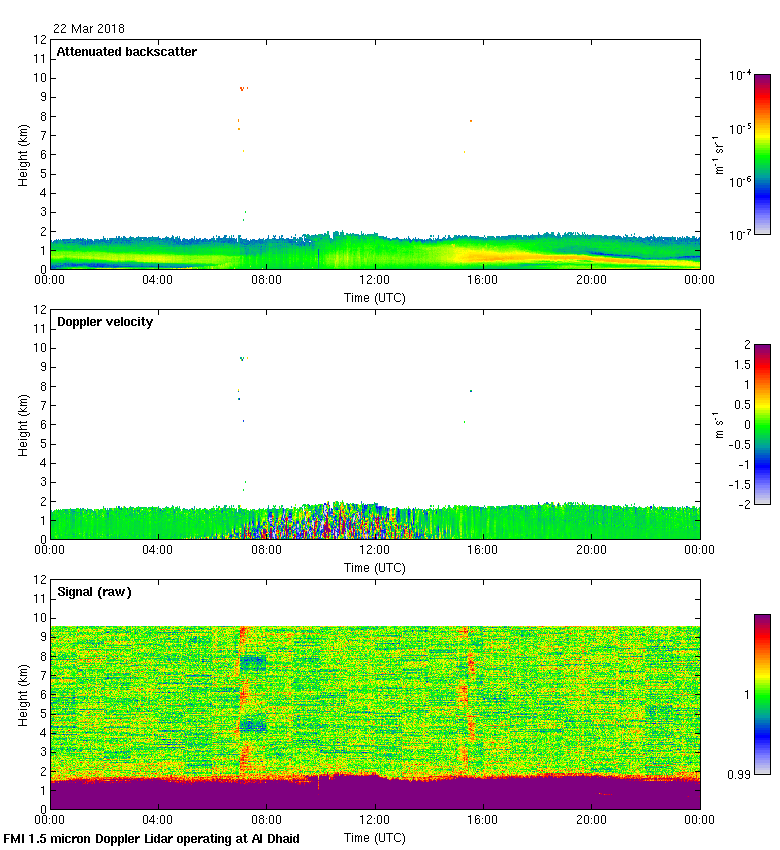The height and width of the screenshot is (850, 780).
Task: Click 'Time (UTC)' label under Signal plot
Action: point(375,837)
